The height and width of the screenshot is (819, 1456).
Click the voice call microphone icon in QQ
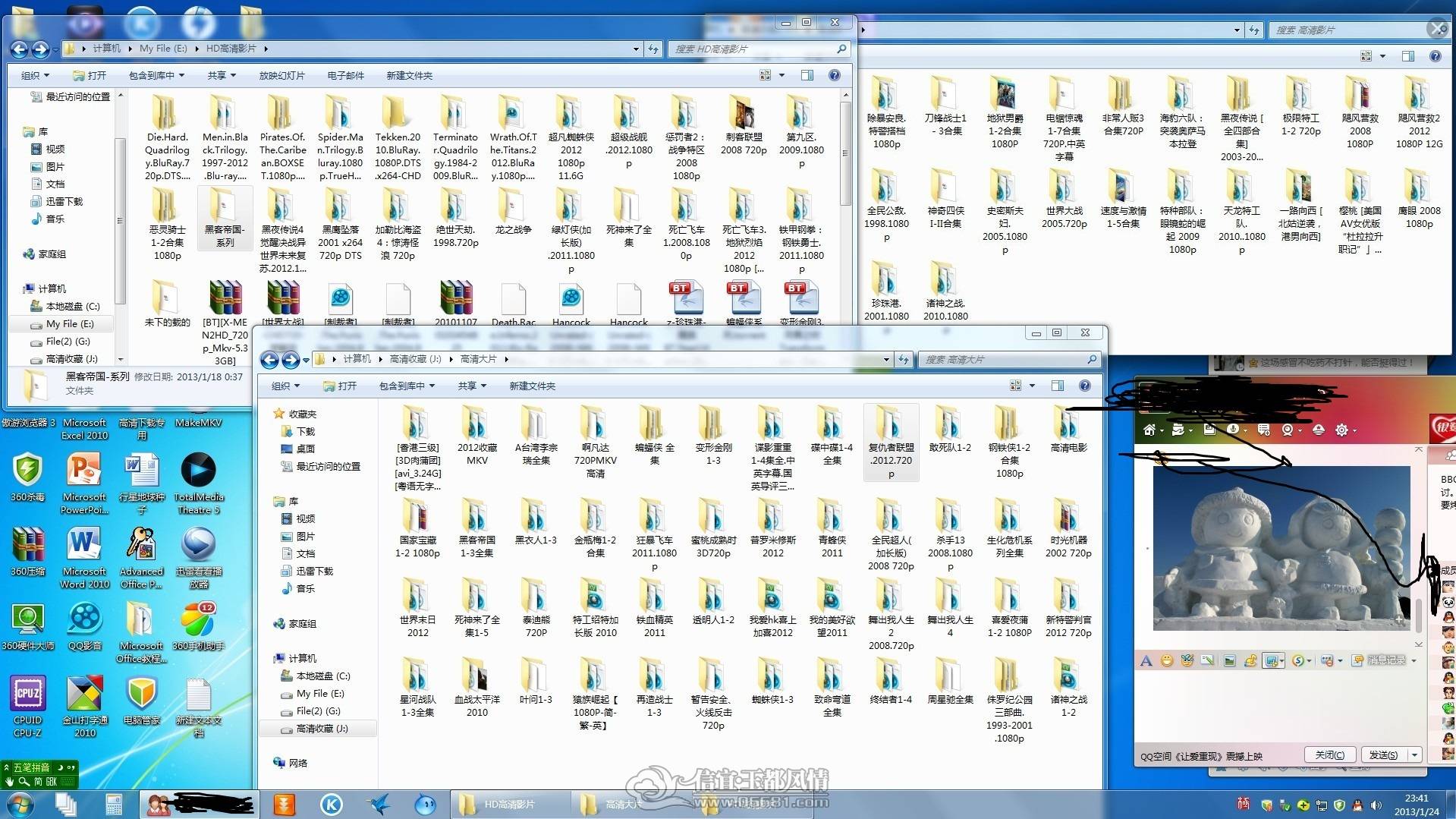[x=1233, y=430]
